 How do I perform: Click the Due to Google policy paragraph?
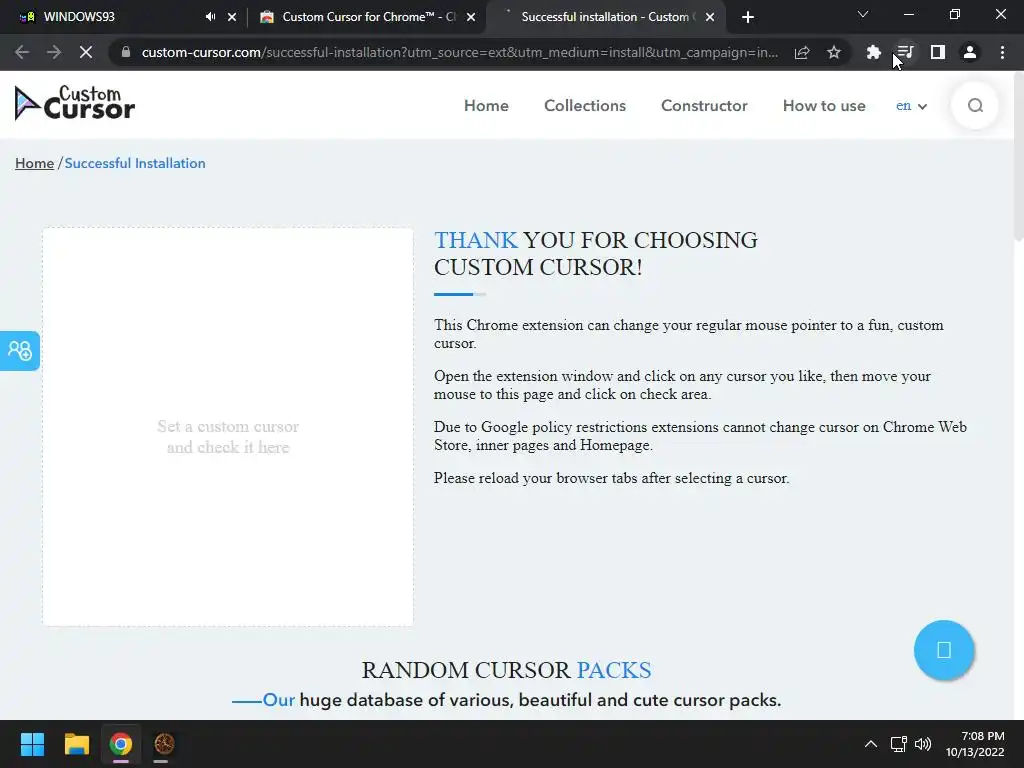pyautogui.click(x=700, y=436)
